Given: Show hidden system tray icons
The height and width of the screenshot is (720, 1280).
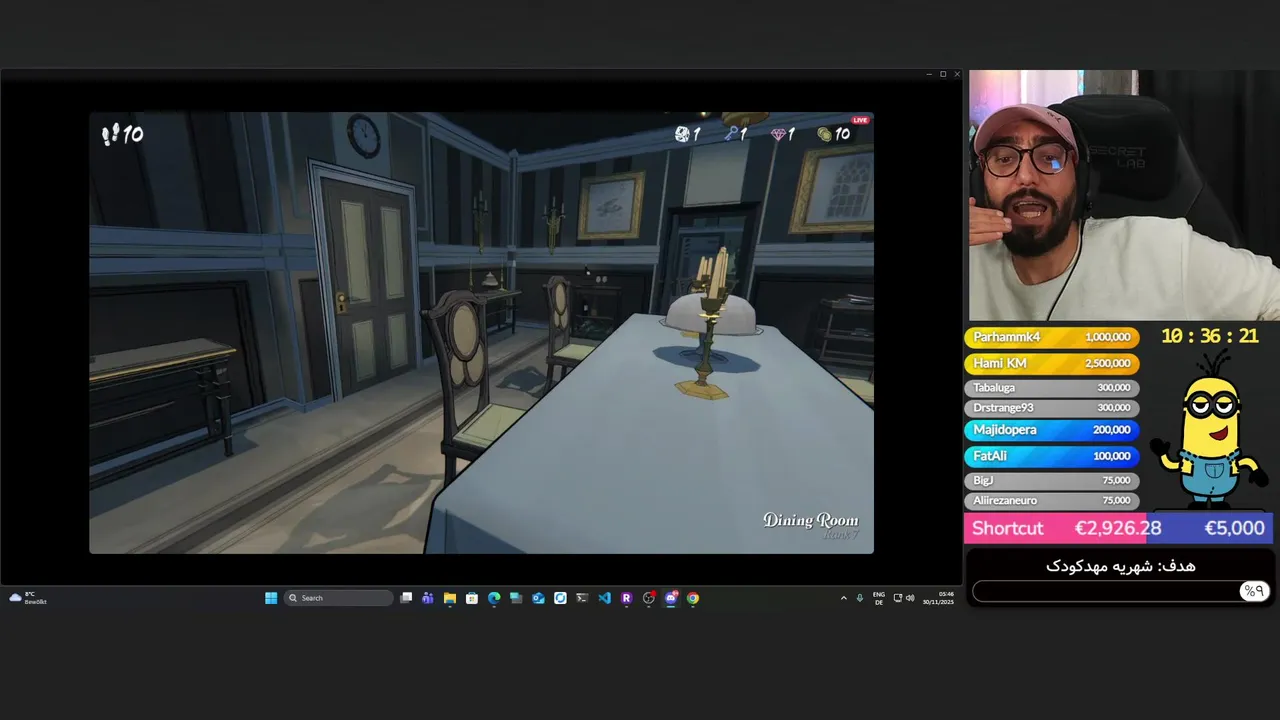Looking at the screenshot, I should [x=843, y=598].
